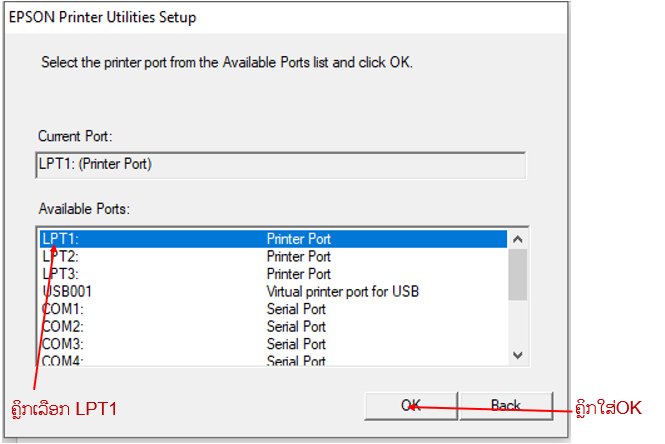Click the instruction text about selecting a port
Viewport: 665px width, 444px height.
[x=226, y=62]
